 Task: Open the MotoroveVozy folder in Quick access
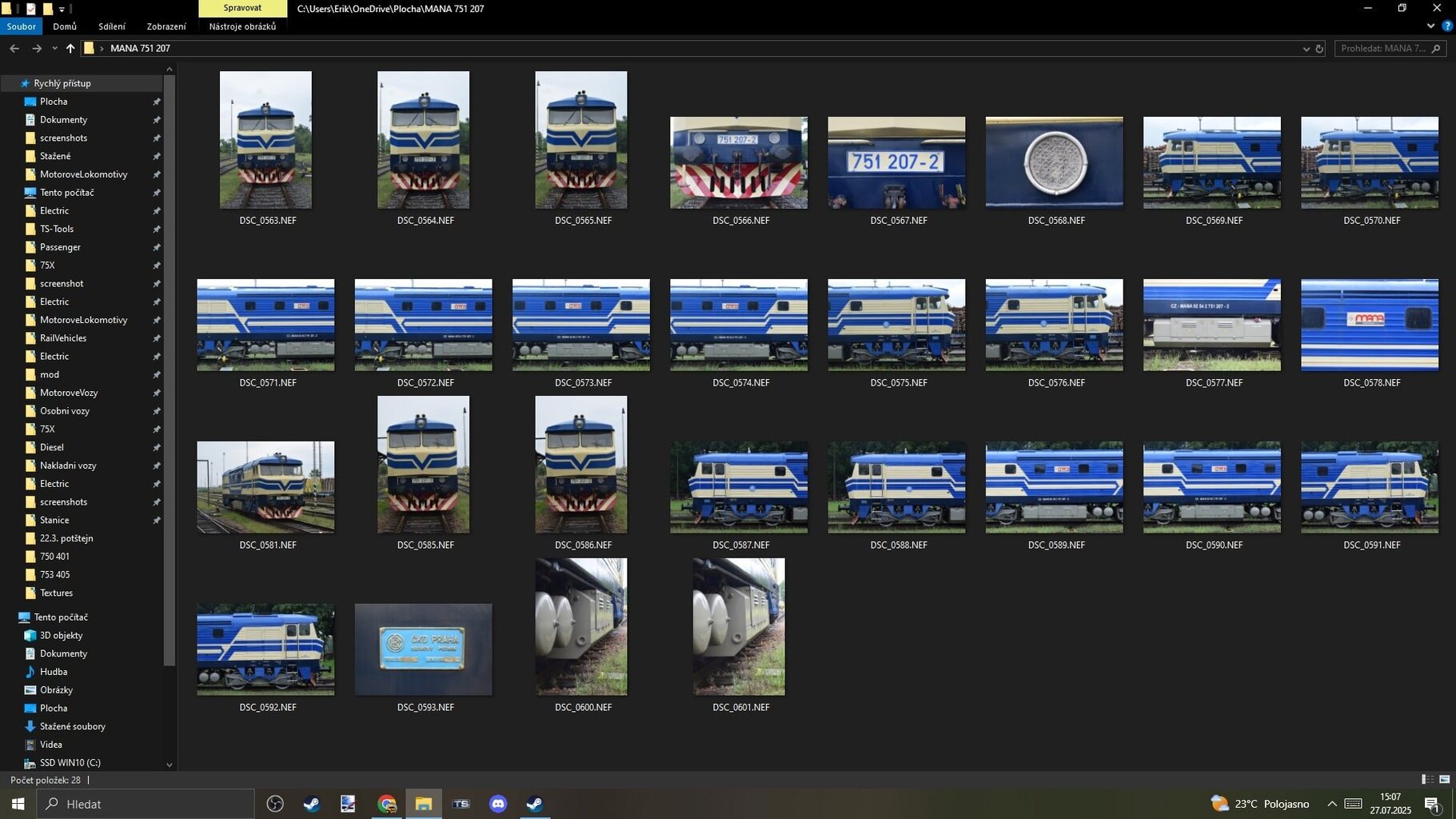point(69,393)
